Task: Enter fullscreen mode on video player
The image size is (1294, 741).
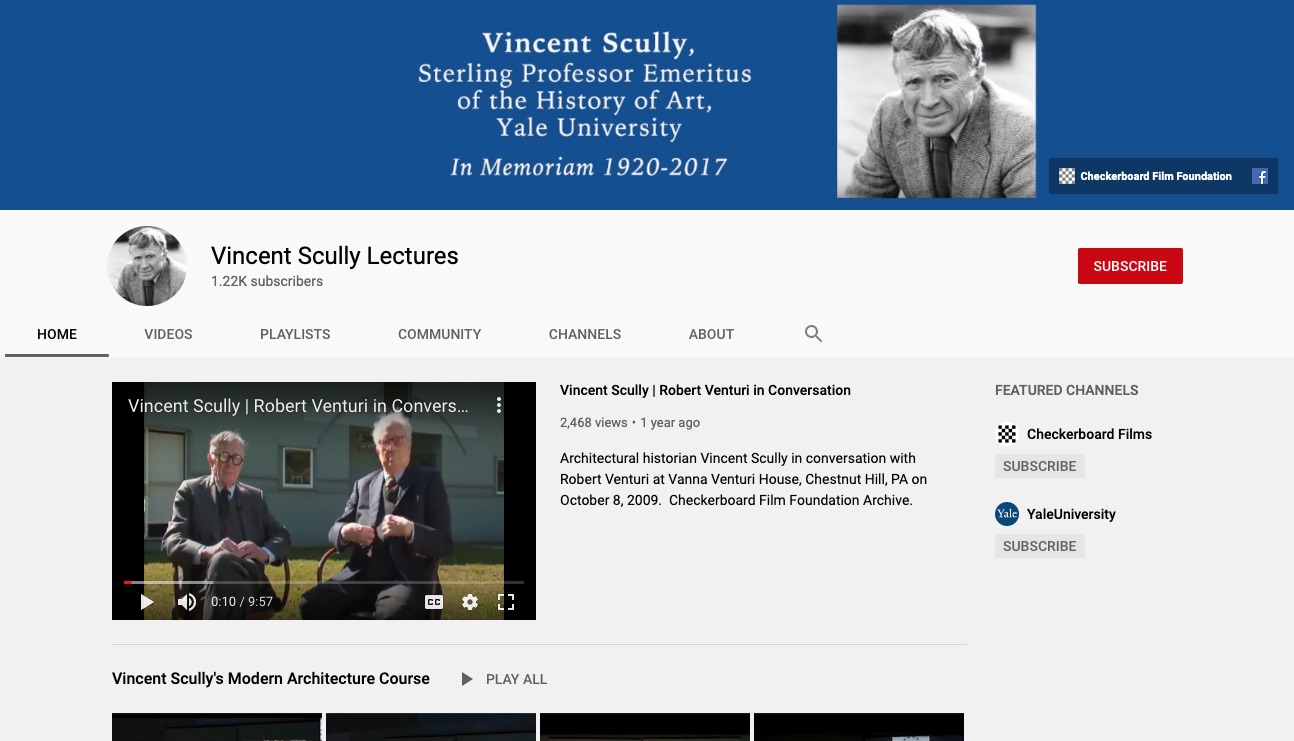Action: pyautogui.click(x=506, y=602)
